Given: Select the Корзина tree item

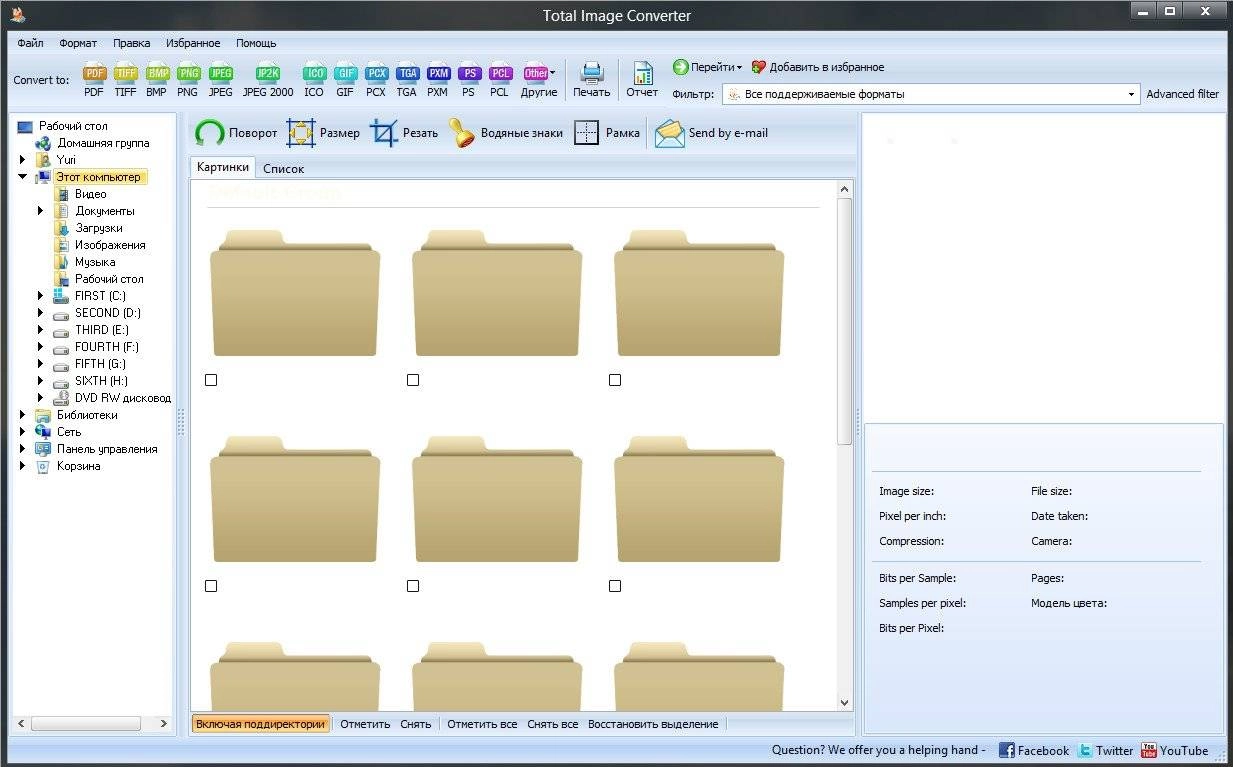Looking at the screenshot, I should [78, 466].
